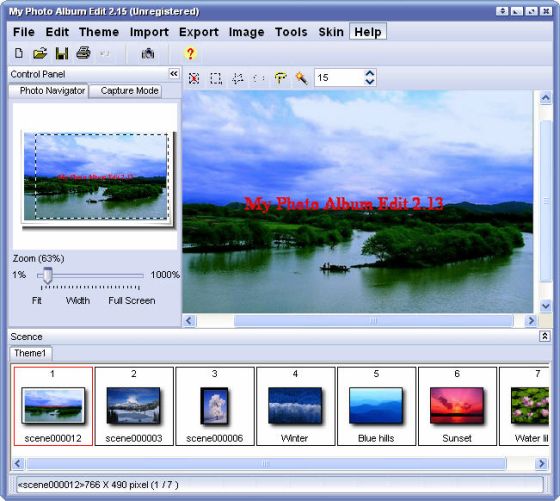This screenshot has width=560, height=501.
Task: Click the scene list horizontal scrollbar thumb
Action: [x=266, y=464]
